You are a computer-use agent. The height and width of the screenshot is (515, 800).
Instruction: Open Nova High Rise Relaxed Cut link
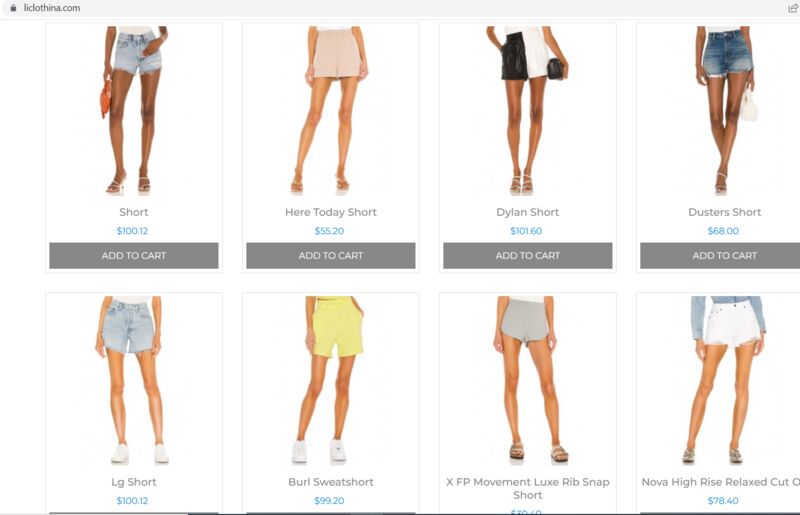720,482
